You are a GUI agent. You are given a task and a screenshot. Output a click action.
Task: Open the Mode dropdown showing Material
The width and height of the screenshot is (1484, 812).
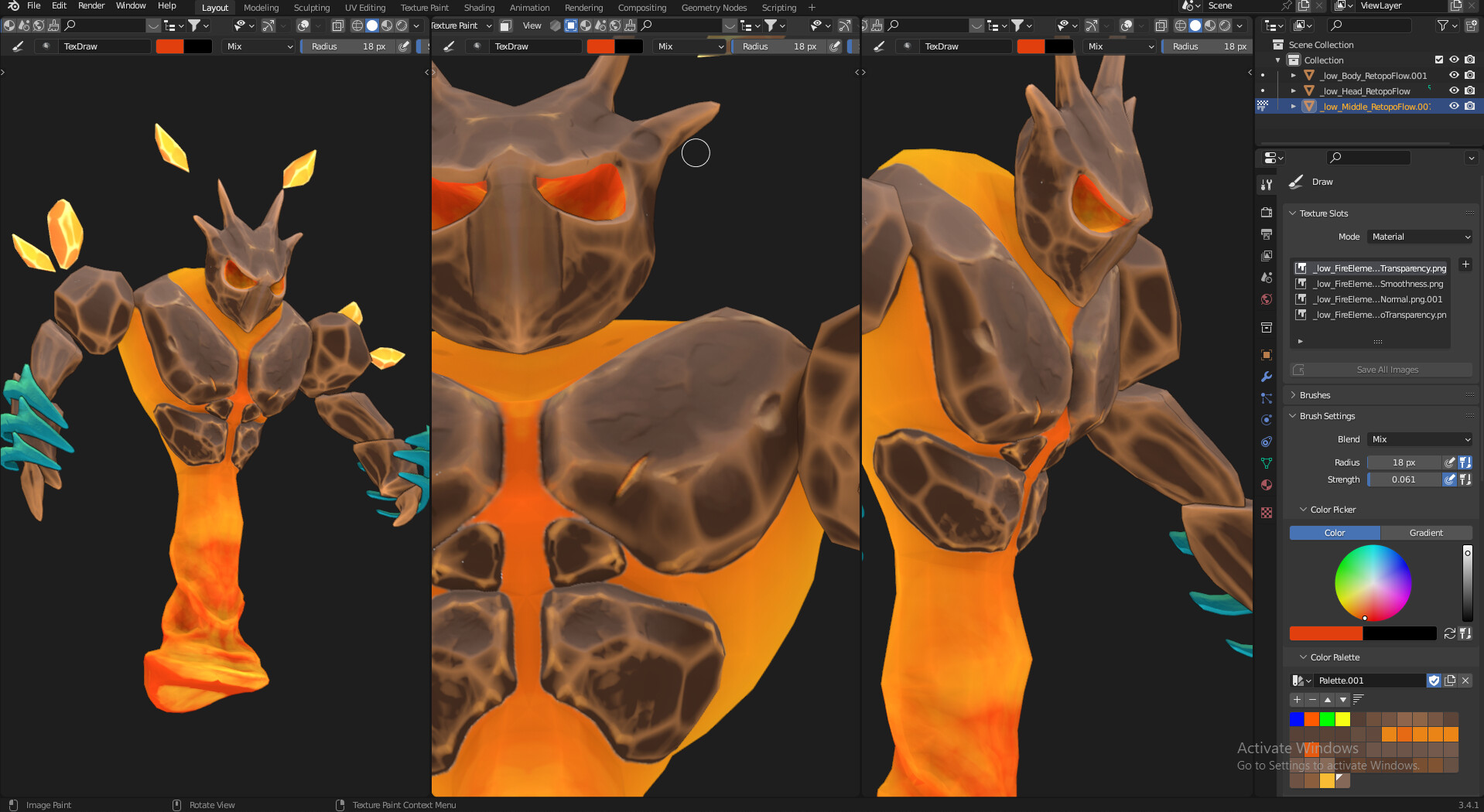tap(1420, 237)
